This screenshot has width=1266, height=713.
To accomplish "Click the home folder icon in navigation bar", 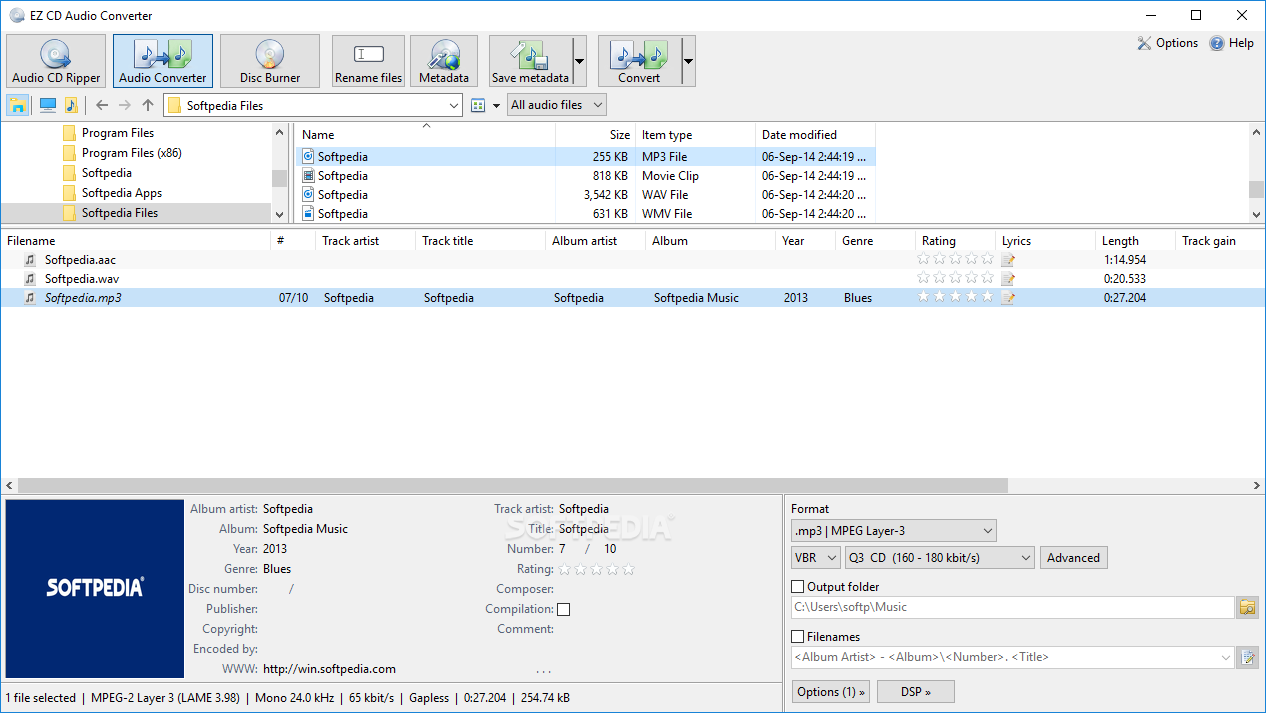I will (17, 105).
